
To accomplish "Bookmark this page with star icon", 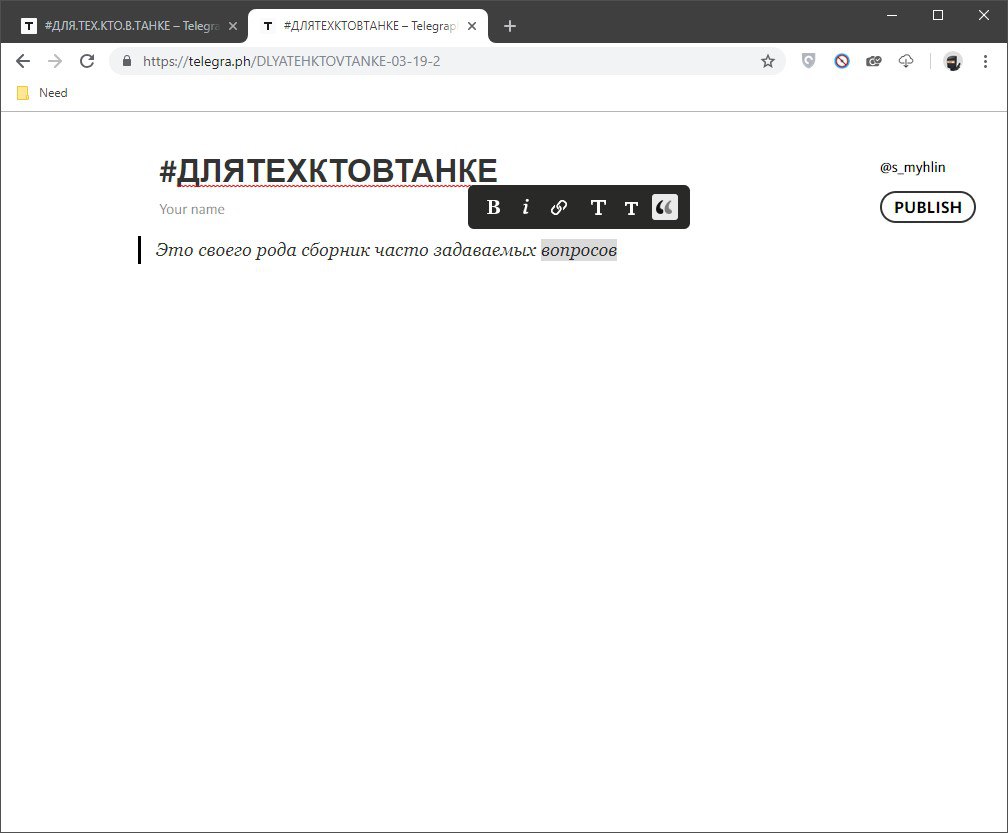I will pyautogui.click(x=768, y=61).
